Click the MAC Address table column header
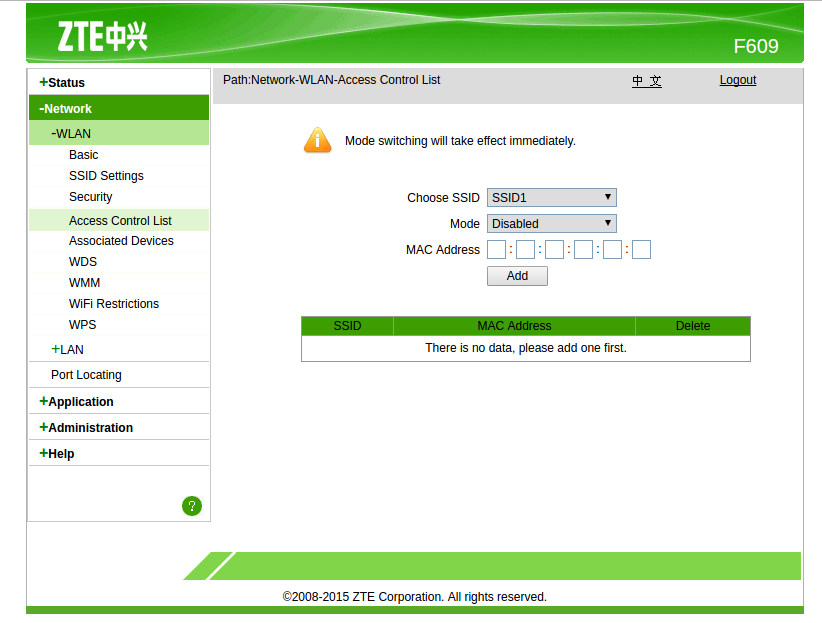Screen dimensions: 822x623 514,326
